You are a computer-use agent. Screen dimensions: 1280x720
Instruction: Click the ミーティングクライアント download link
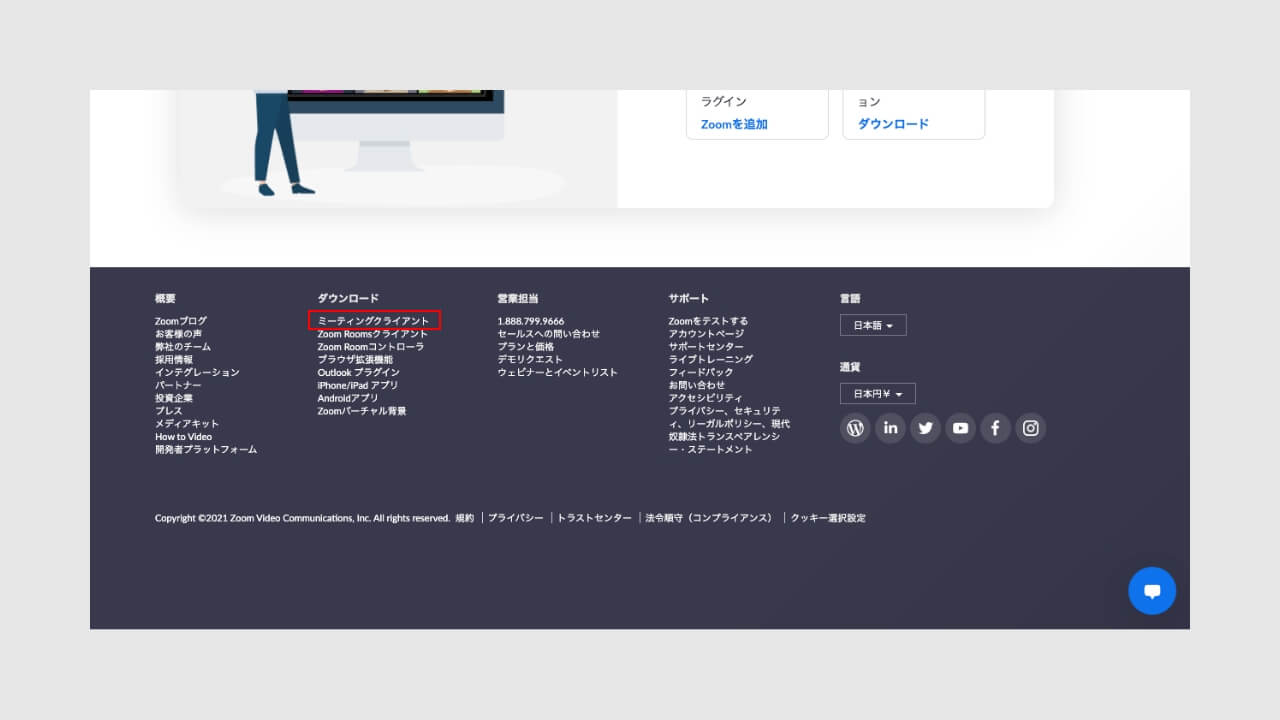point(373,321)
